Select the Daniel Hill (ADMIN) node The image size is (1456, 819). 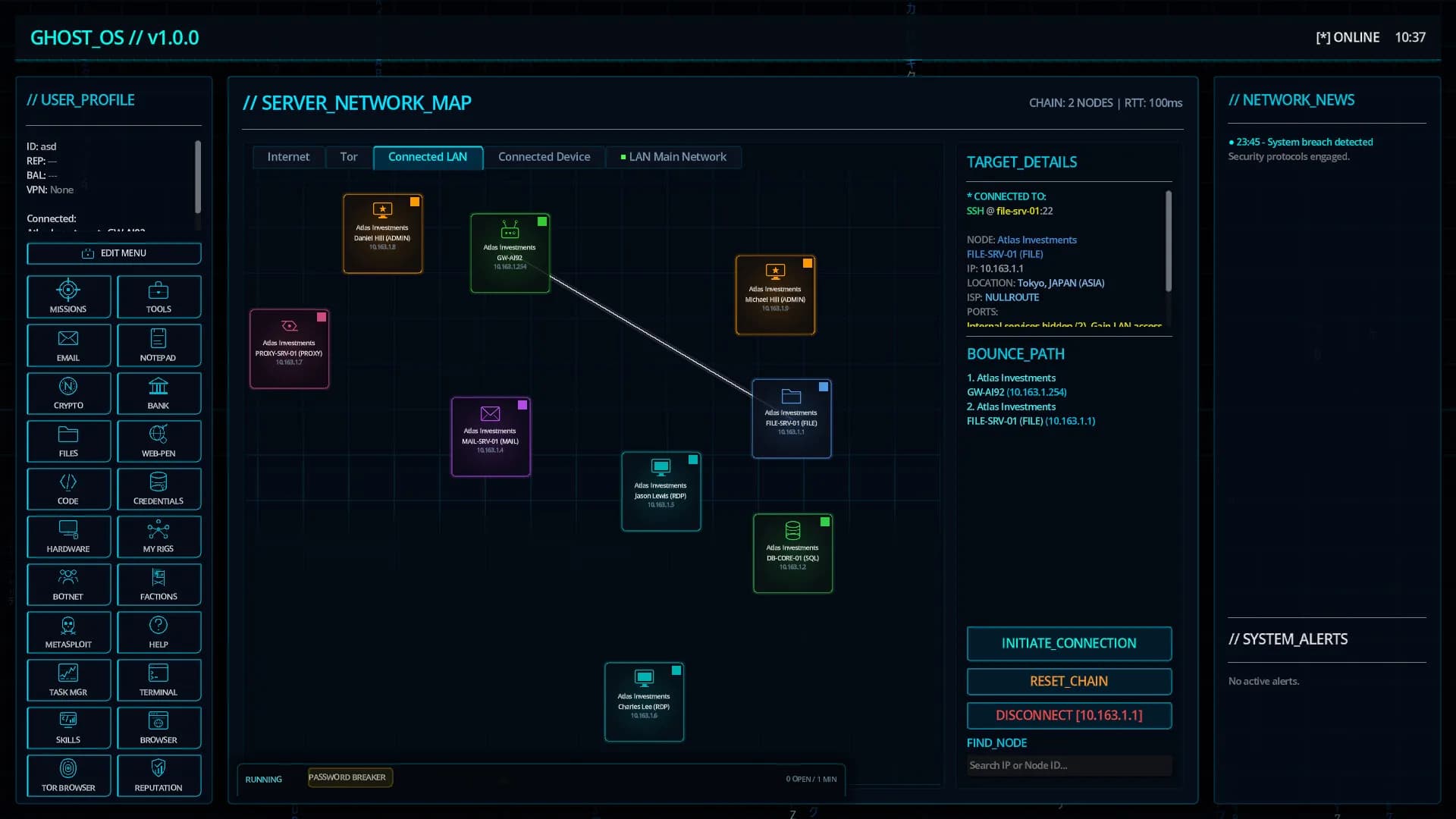pyautogui.click(x=383, y=234)
